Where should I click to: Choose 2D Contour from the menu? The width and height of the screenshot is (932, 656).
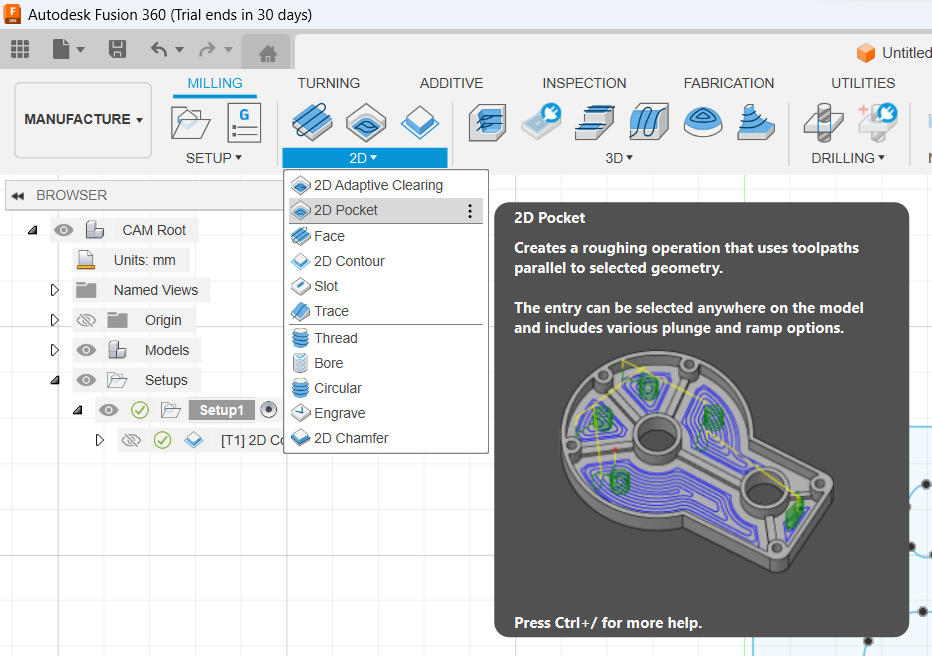point(386,261)
